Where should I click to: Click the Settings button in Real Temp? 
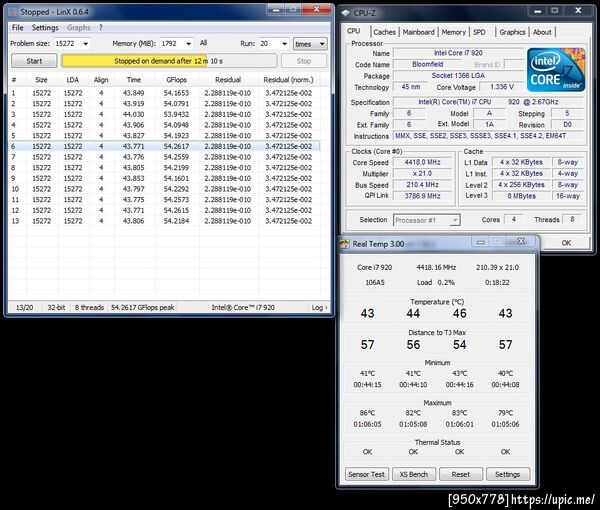tap(508, 474)
